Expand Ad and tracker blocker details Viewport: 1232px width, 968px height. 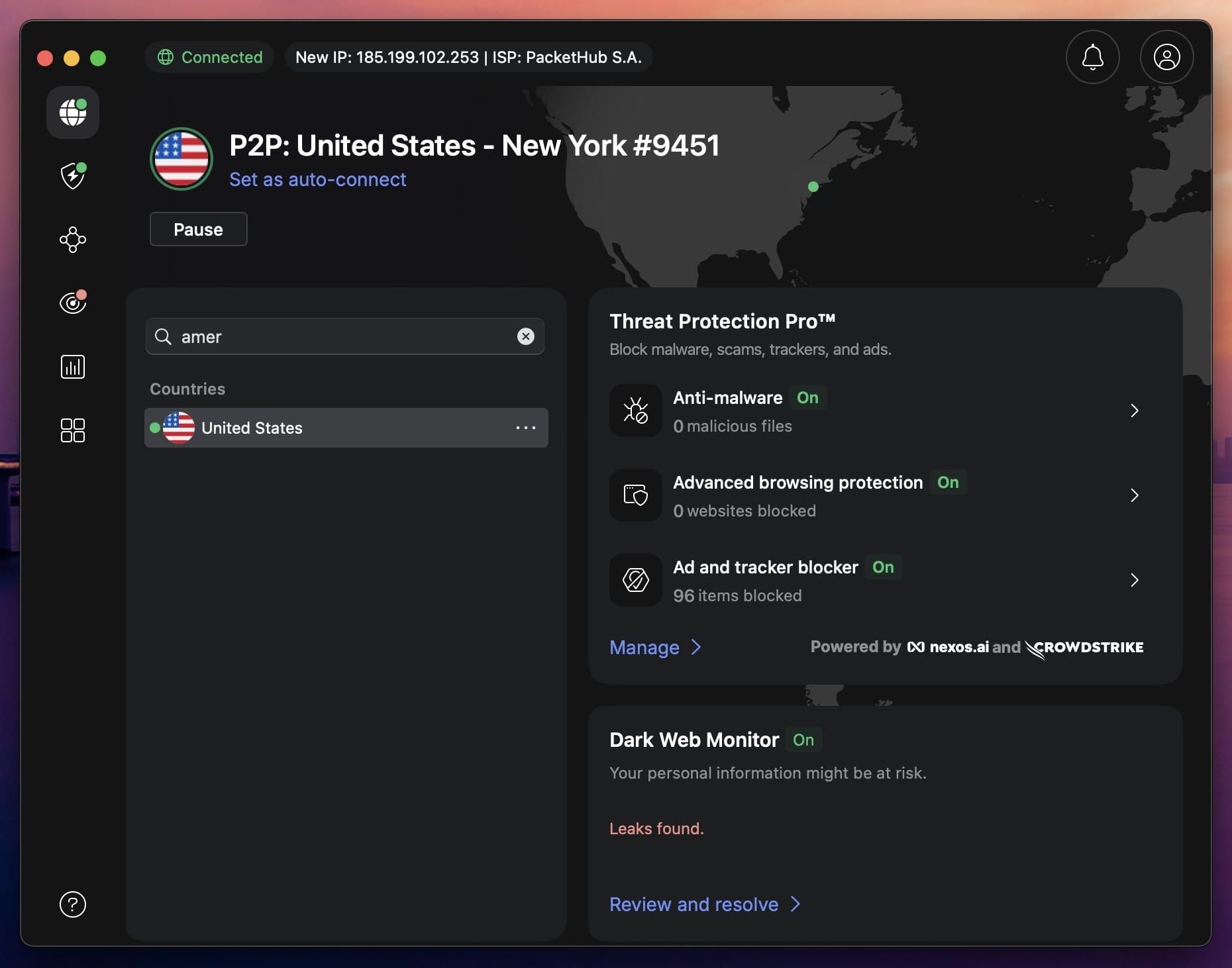tap(1134, 580)
